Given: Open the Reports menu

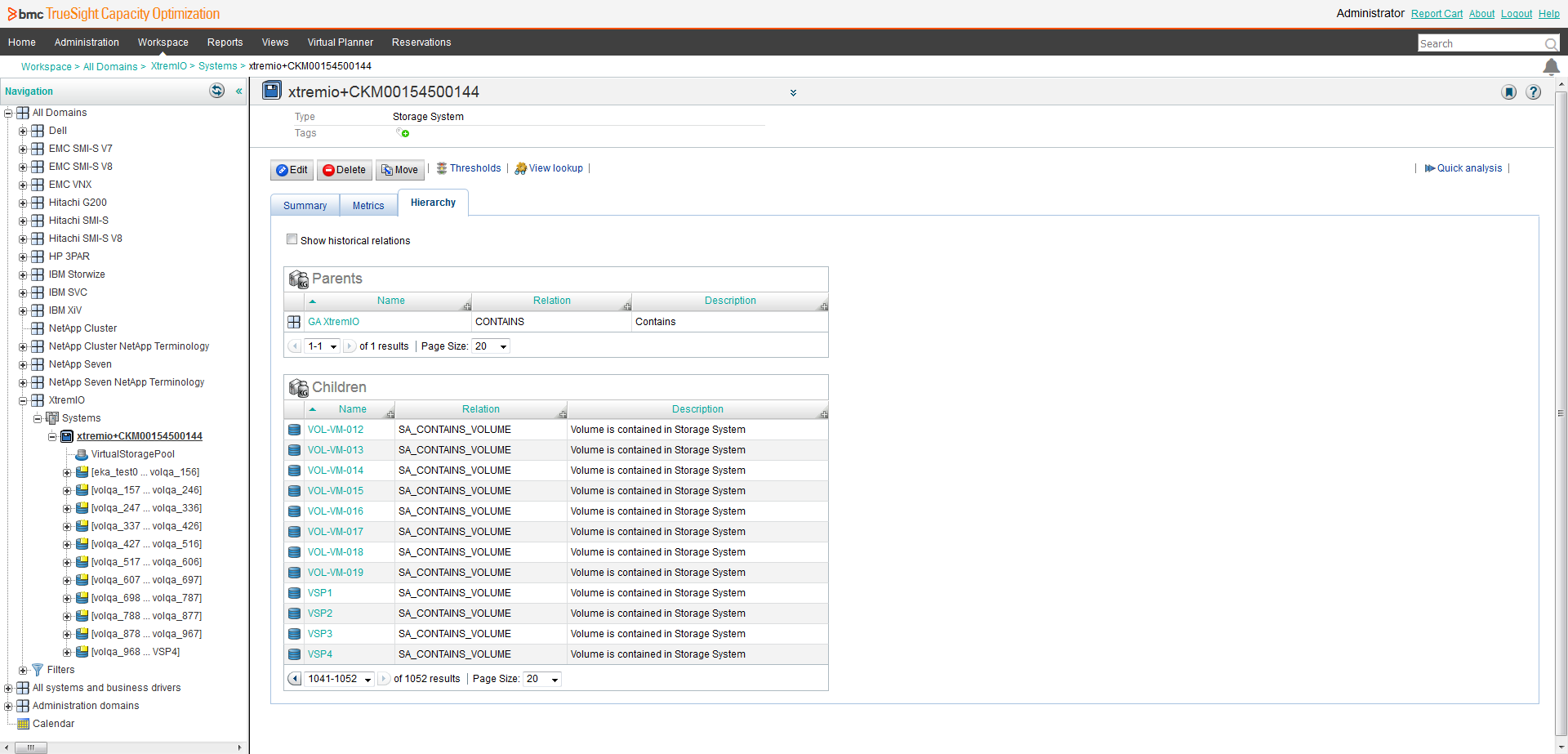Looking at the screenshot, I should click(x=225, y=42).
